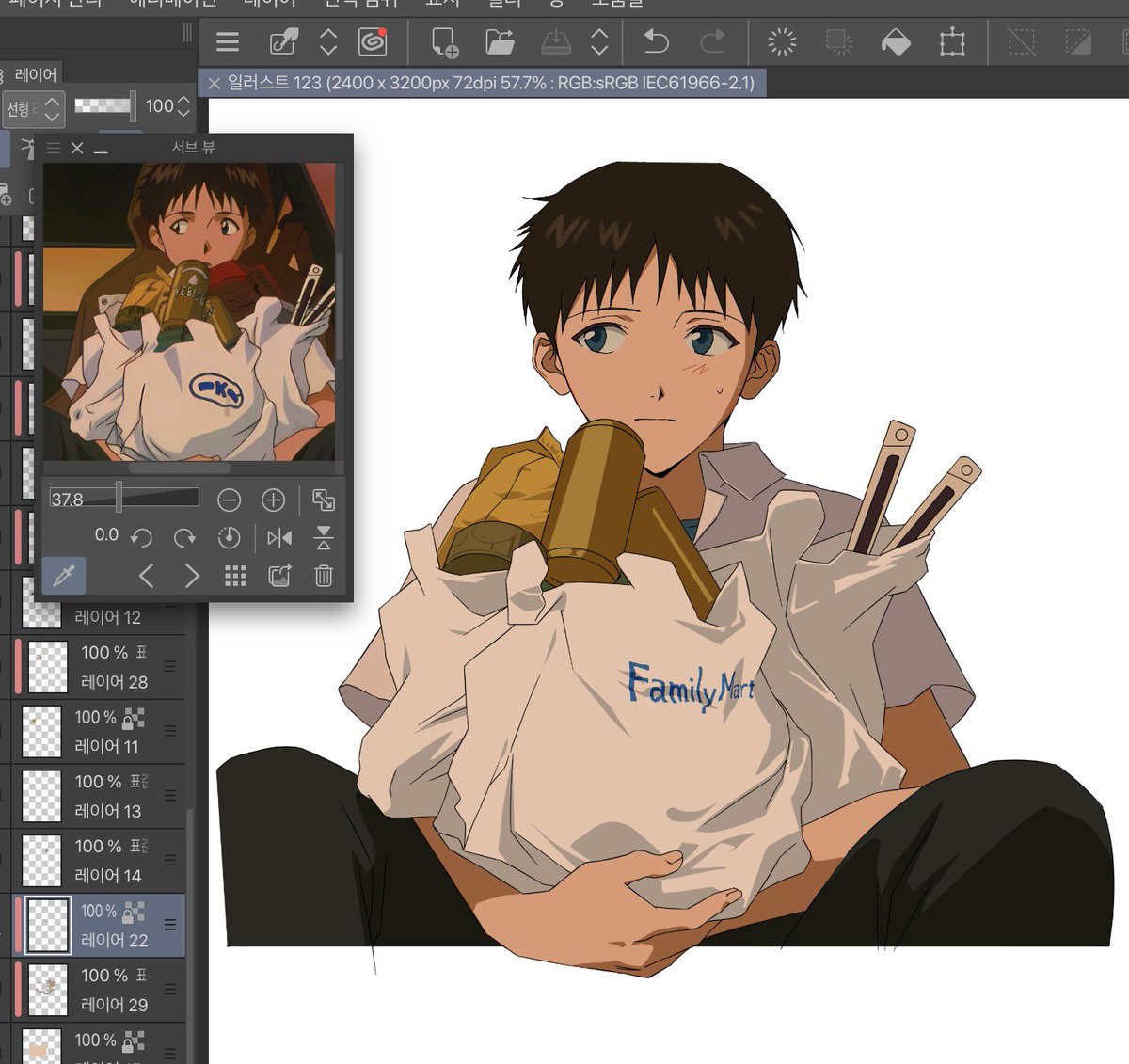Adjust the layer opacity 100 stepper arrows

point(183,106)
